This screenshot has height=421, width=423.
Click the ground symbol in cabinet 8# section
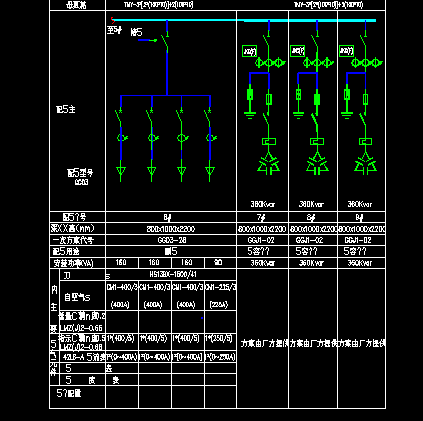coord(298,115)
